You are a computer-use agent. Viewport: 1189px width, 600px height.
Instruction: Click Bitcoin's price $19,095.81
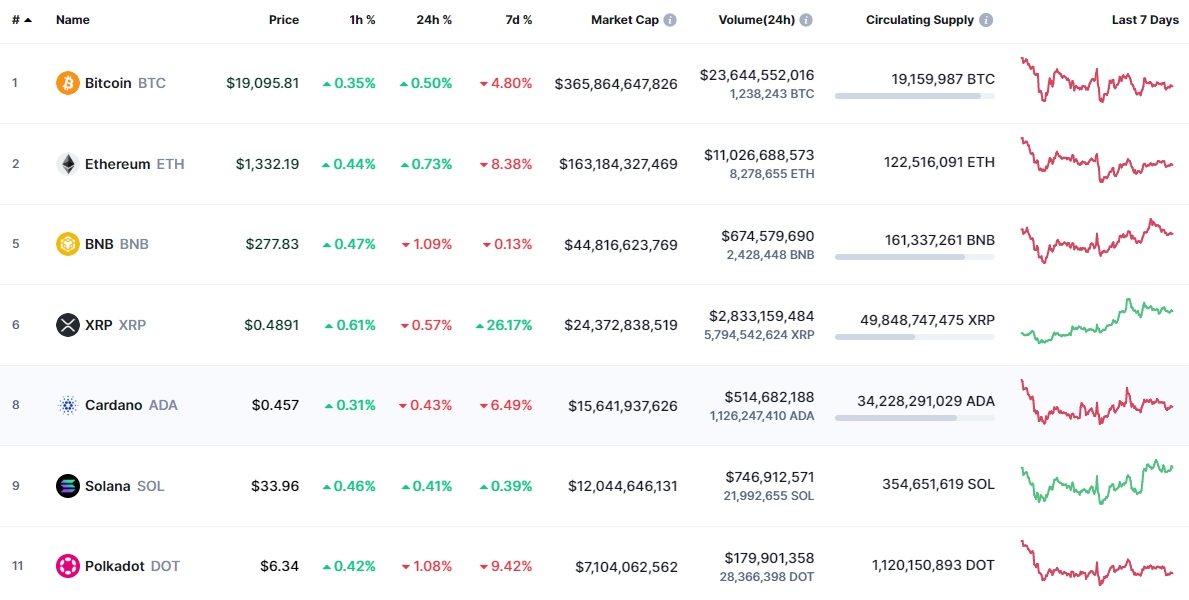(262, 83)
